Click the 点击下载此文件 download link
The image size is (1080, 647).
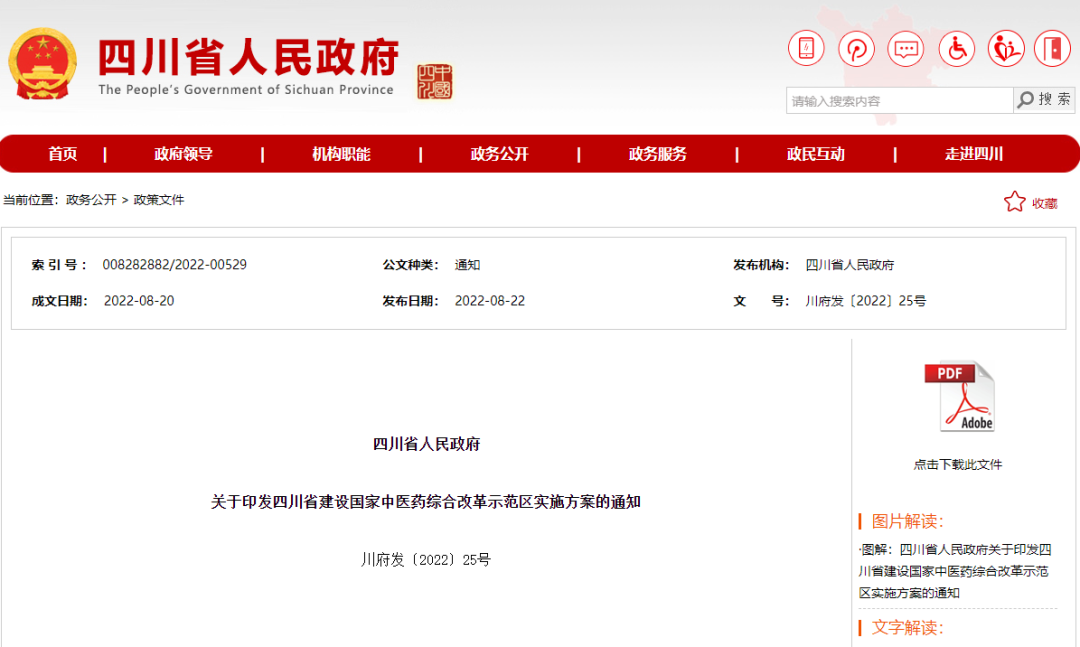click(957, 464)
